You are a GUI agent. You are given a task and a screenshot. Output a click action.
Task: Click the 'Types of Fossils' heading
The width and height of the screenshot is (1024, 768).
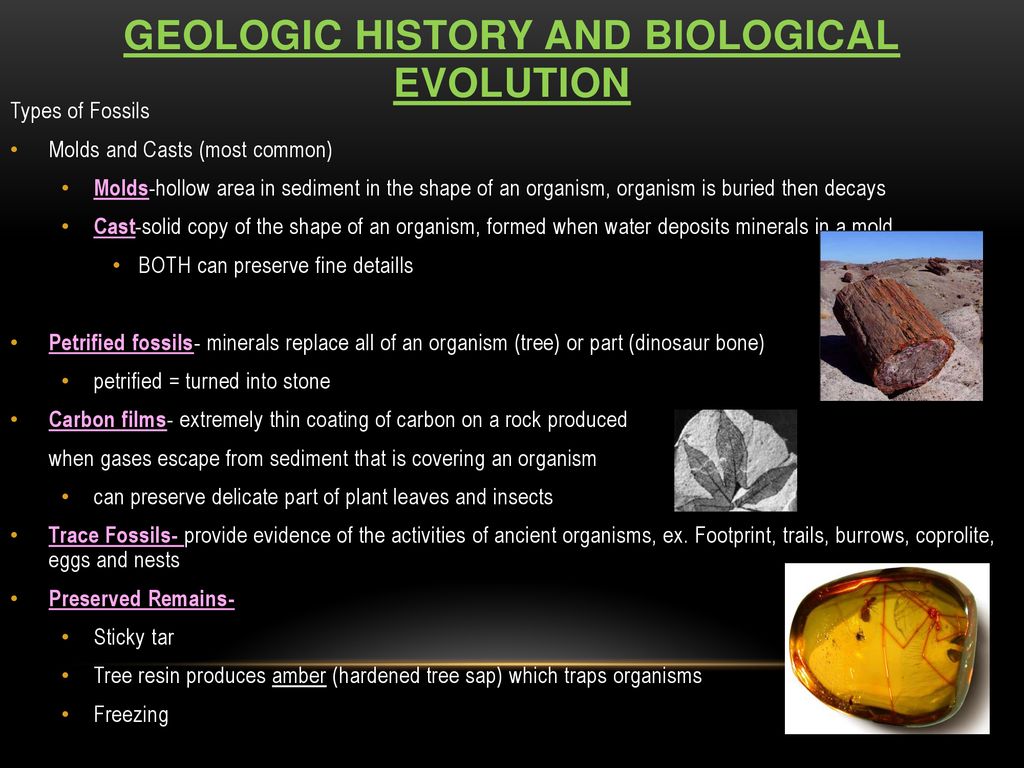[x=80, y=111]
